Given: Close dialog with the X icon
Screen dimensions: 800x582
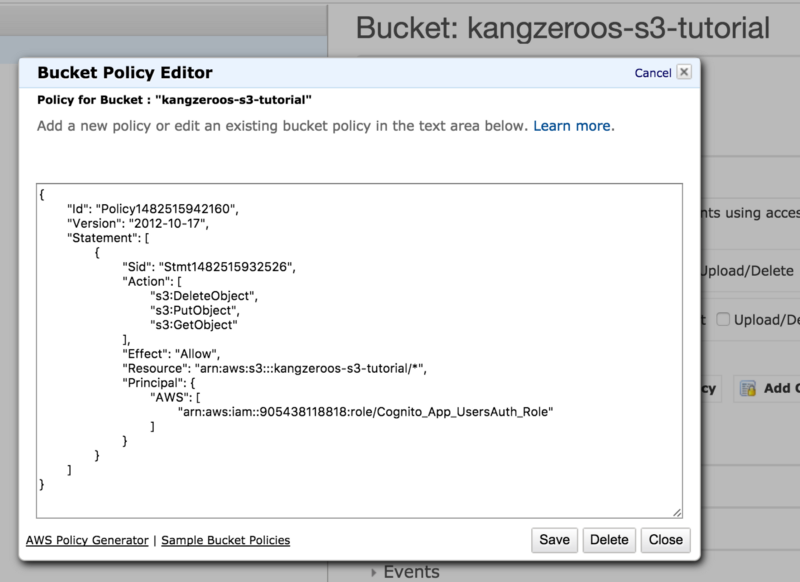Looking at the screenshot, I should pyautogui.click(x=684, y=72).
